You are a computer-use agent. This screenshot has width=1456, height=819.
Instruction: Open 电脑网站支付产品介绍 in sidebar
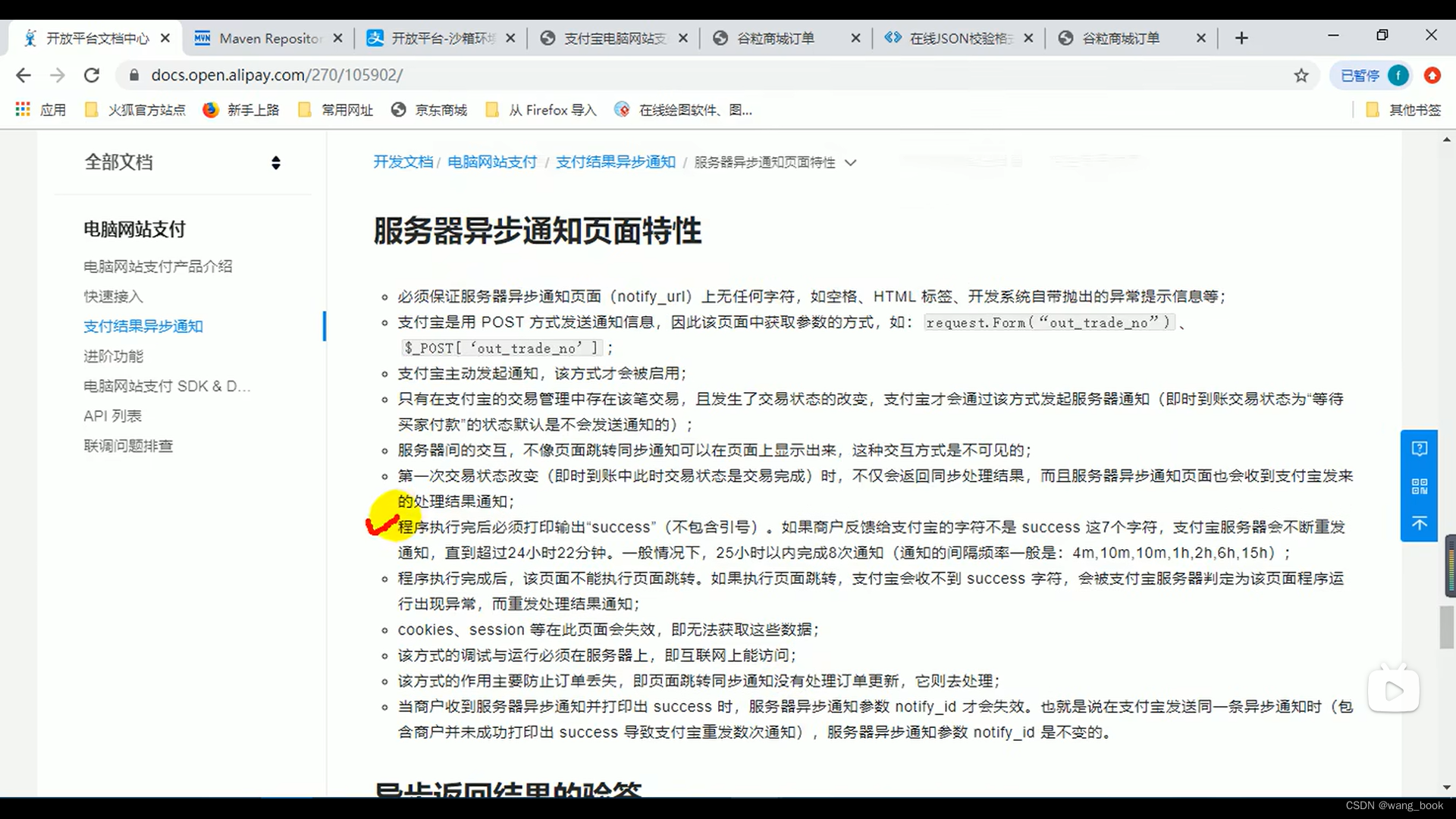158,266
